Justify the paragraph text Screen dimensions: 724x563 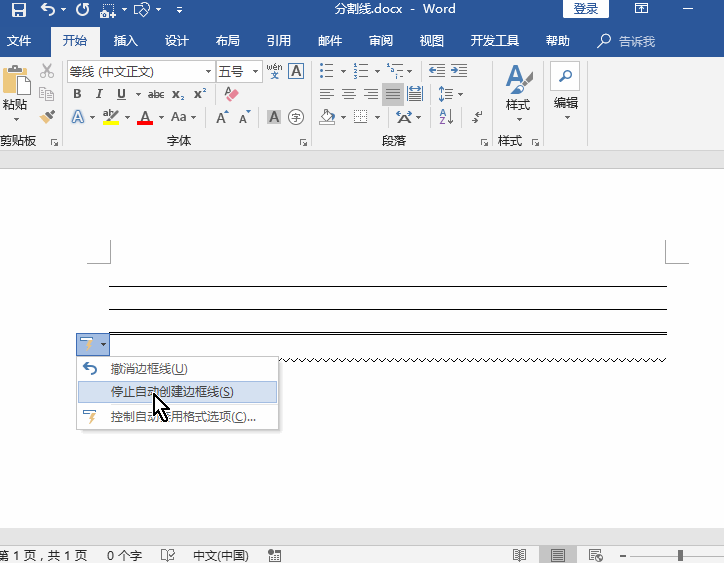coord(393,94)
